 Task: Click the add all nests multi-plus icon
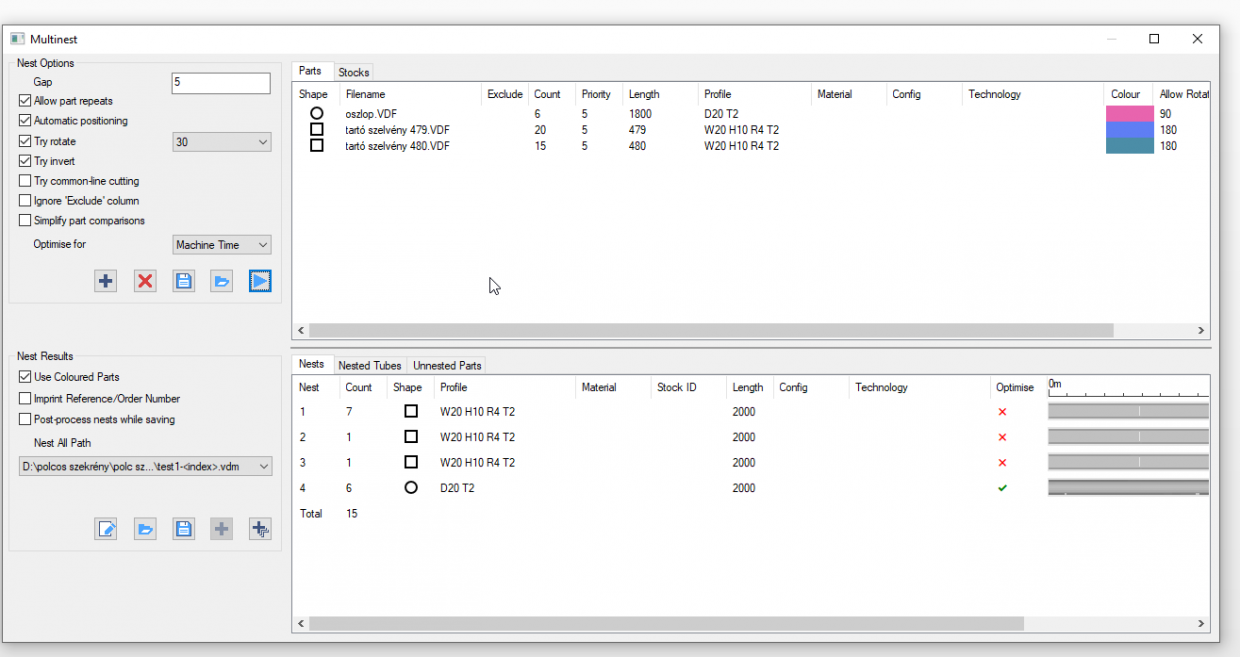coord(260,529)
